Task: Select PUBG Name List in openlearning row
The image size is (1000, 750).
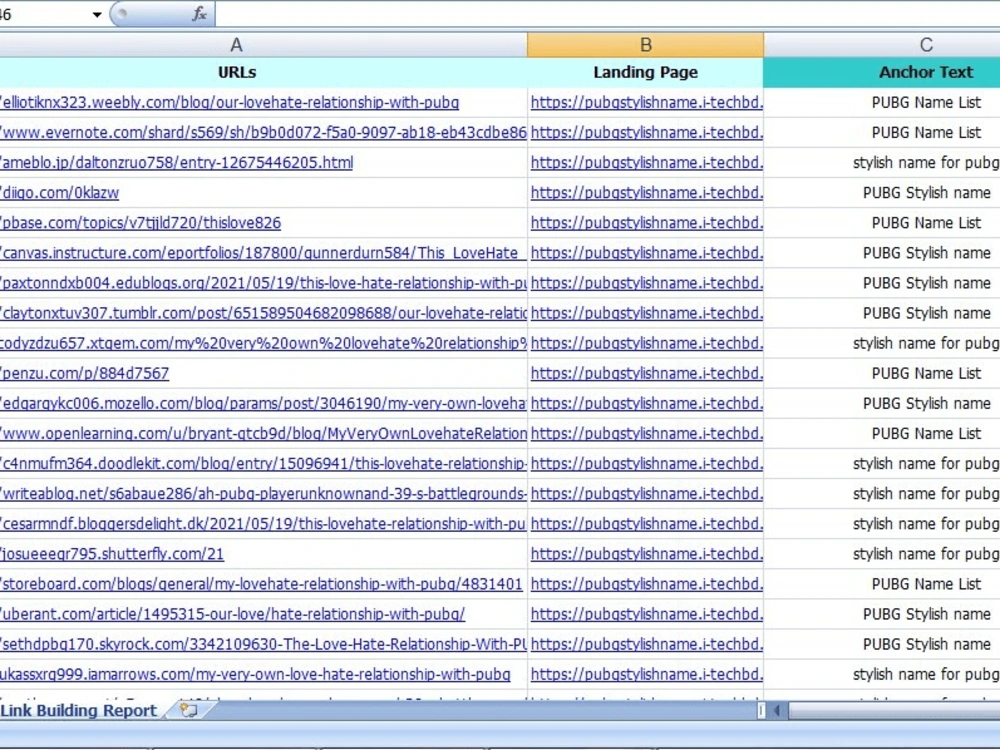Action: click(x=926, y=433)
